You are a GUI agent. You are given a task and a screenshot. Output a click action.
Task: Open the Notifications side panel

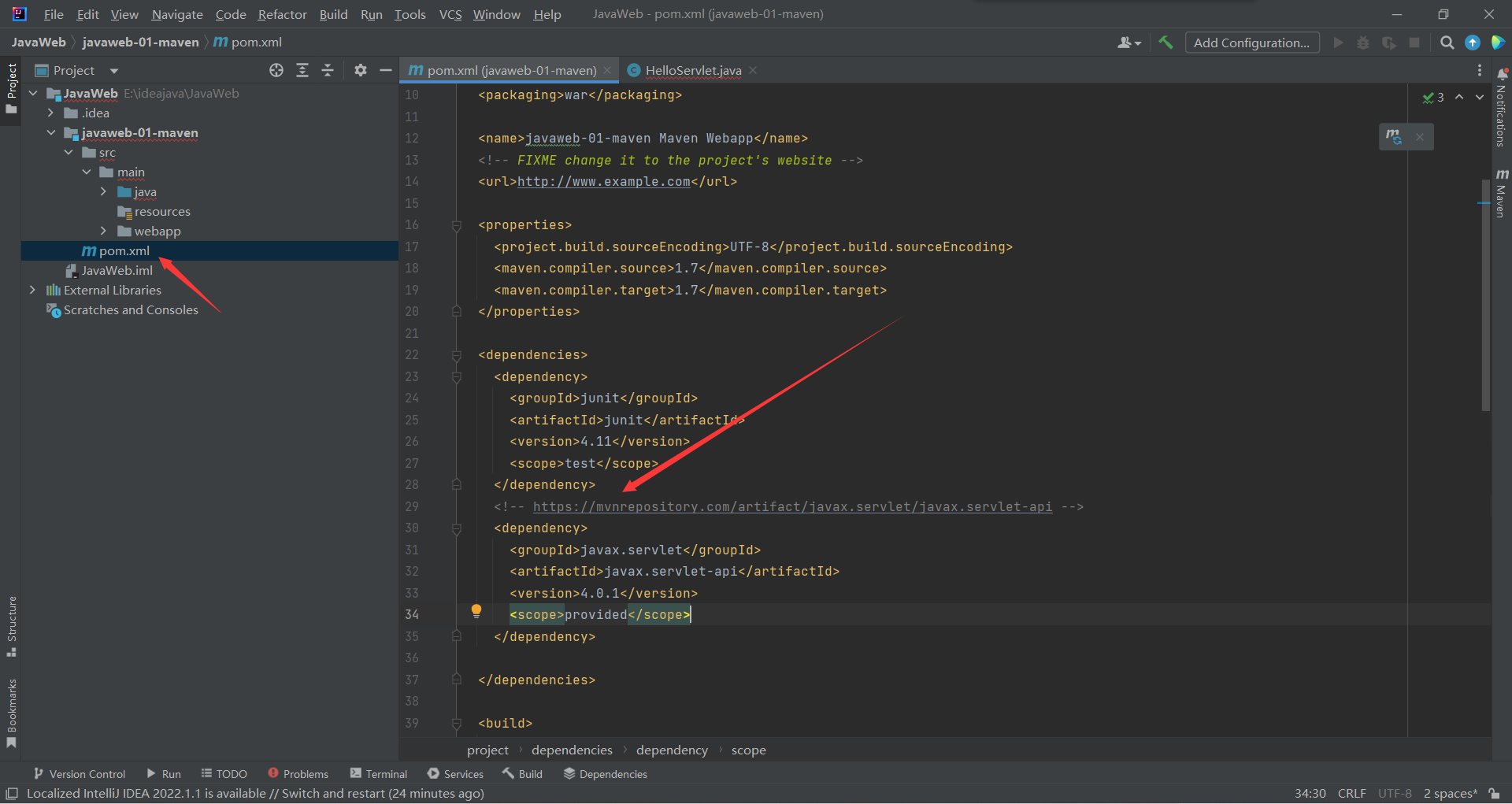click(1501, 107)
